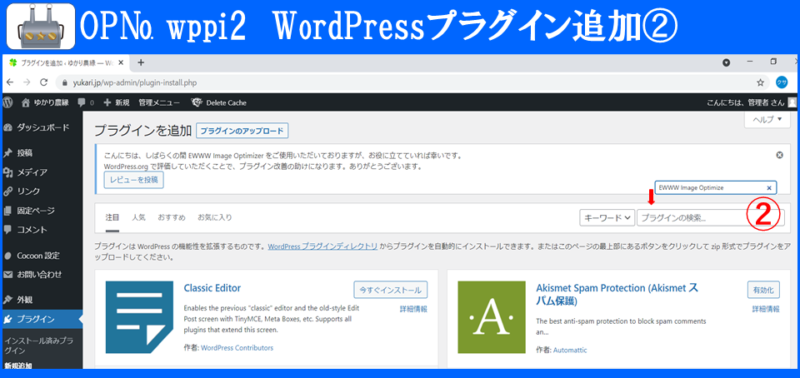Viewport: 800px width, 378px height.
Task: Switch to the 注目 tab
Action: coord(112,217)
